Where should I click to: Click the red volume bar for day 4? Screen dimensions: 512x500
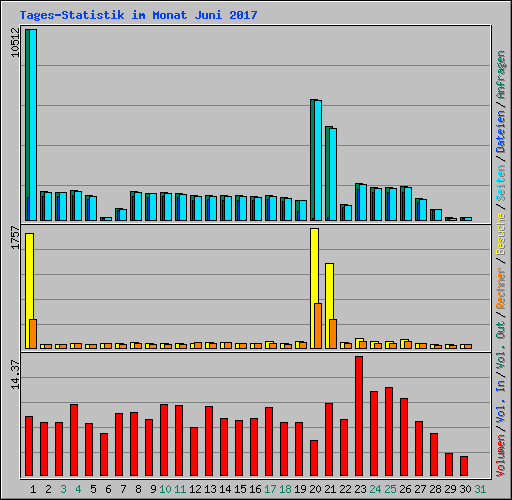[x=74, y=440]
